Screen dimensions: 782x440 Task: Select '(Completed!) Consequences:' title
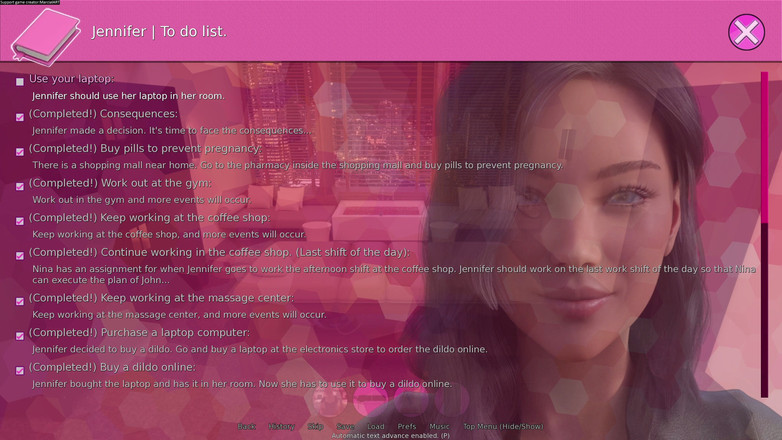click(103, 114)
